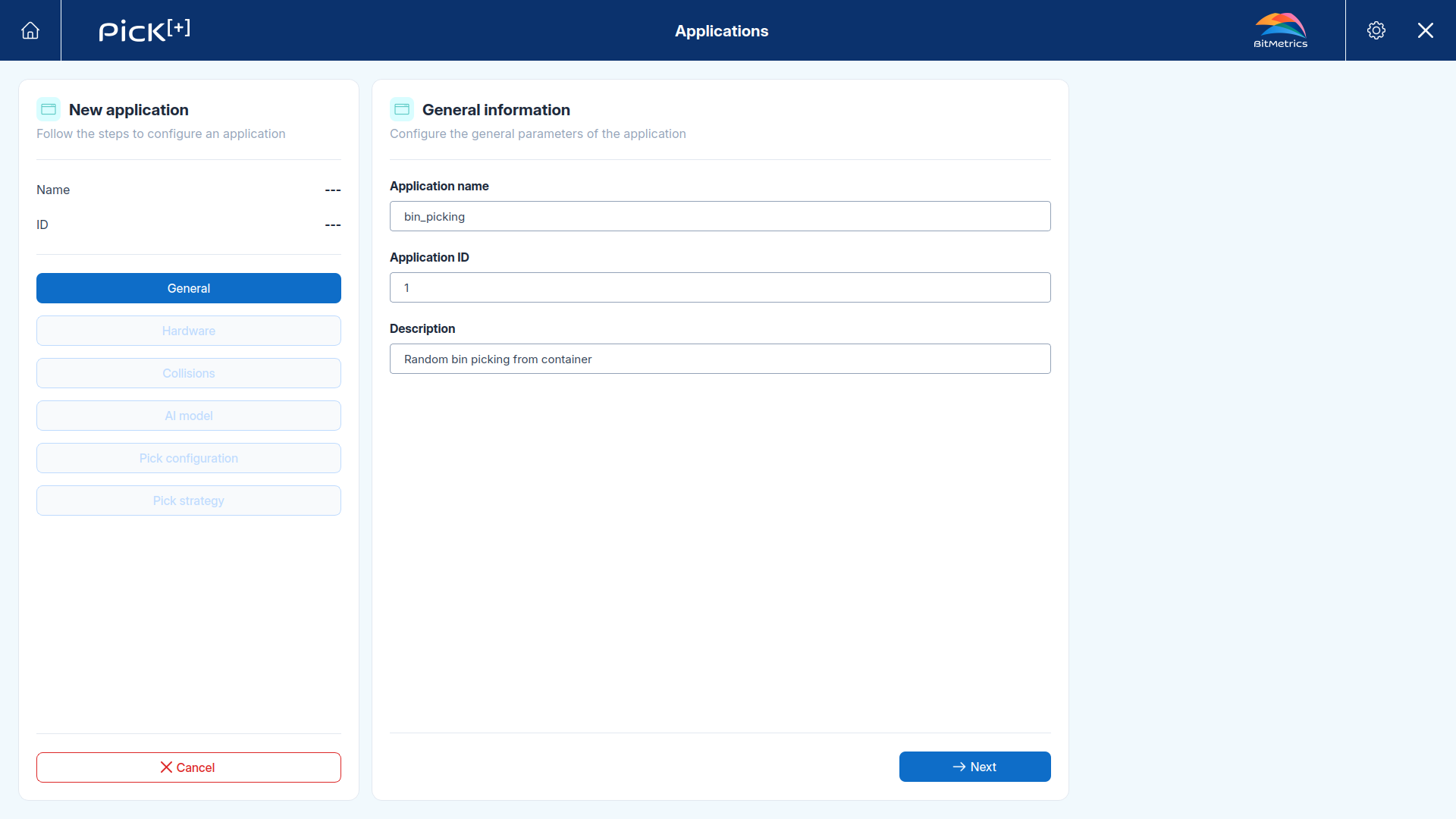Viewport: 1456px width, 819px height.
Task: Close the Applications window with the X
Action: pos(1426,30)
